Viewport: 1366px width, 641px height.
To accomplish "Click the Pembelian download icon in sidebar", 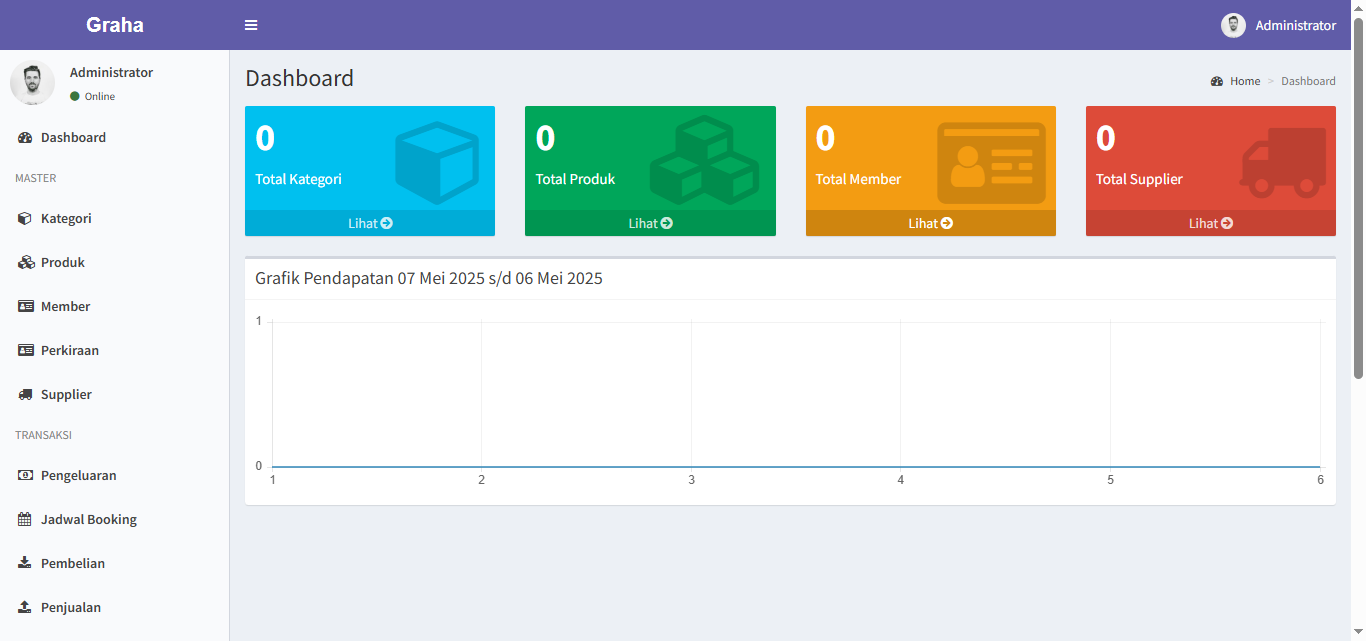I will pyautogui.click(x=25, y=563).
